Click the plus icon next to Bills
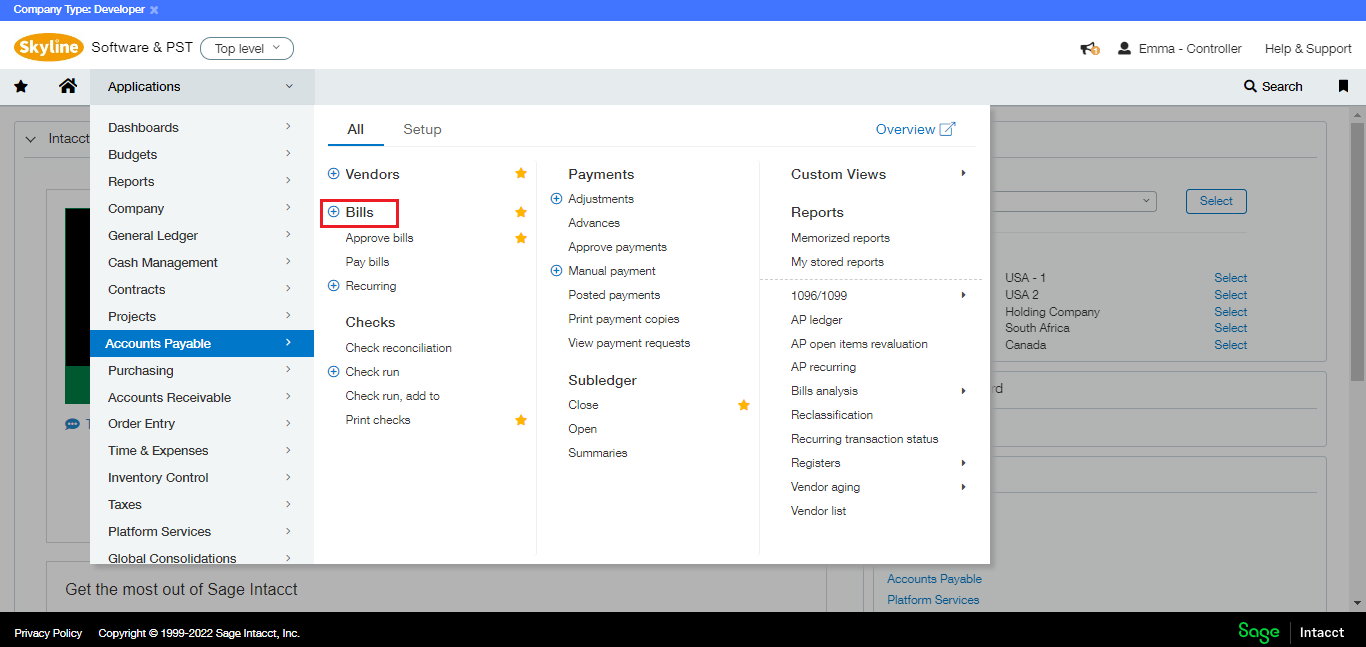1366x647 pixels. [334, 212]
